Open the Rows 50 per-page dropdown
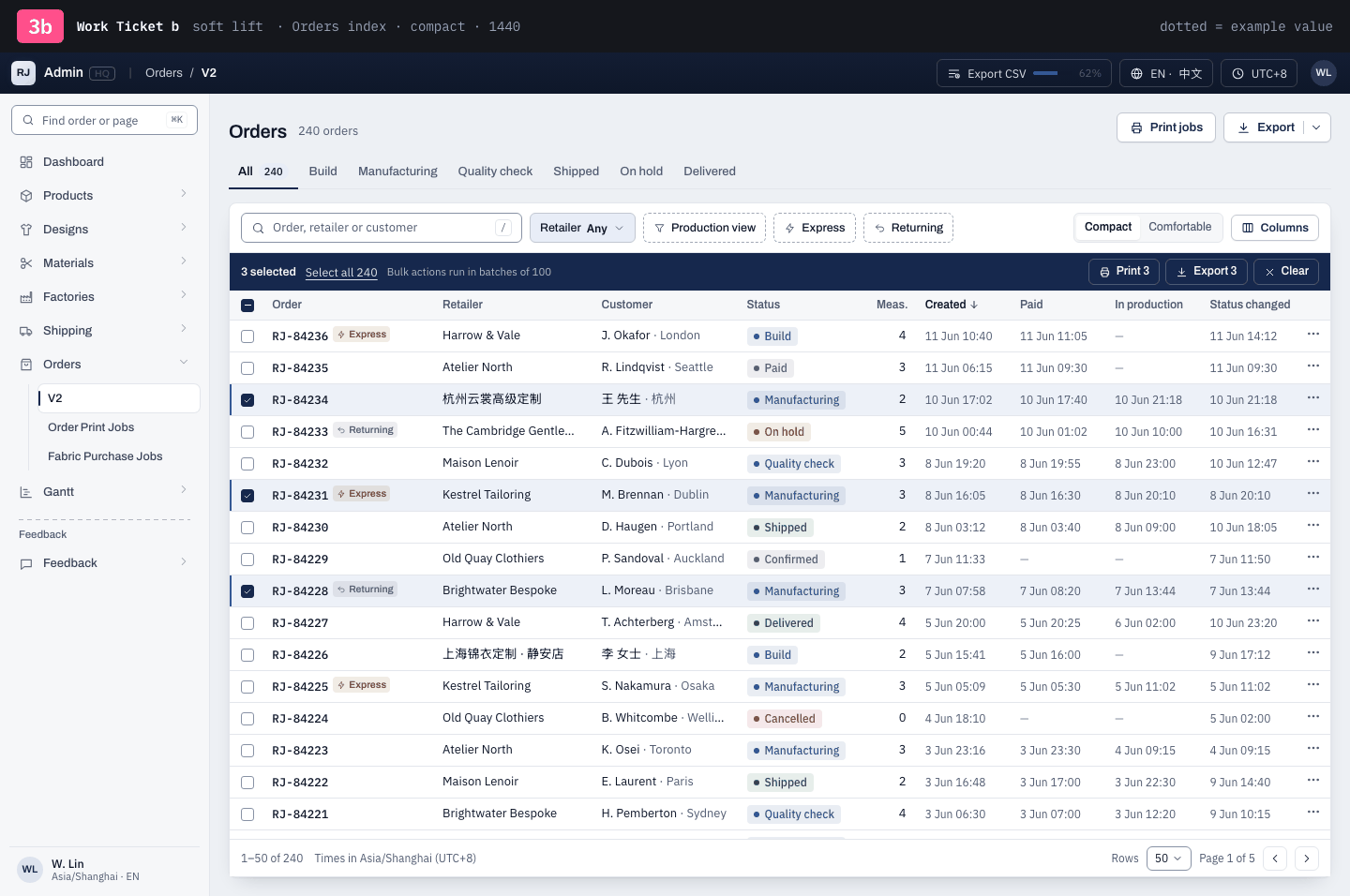 pos(1169,859)
